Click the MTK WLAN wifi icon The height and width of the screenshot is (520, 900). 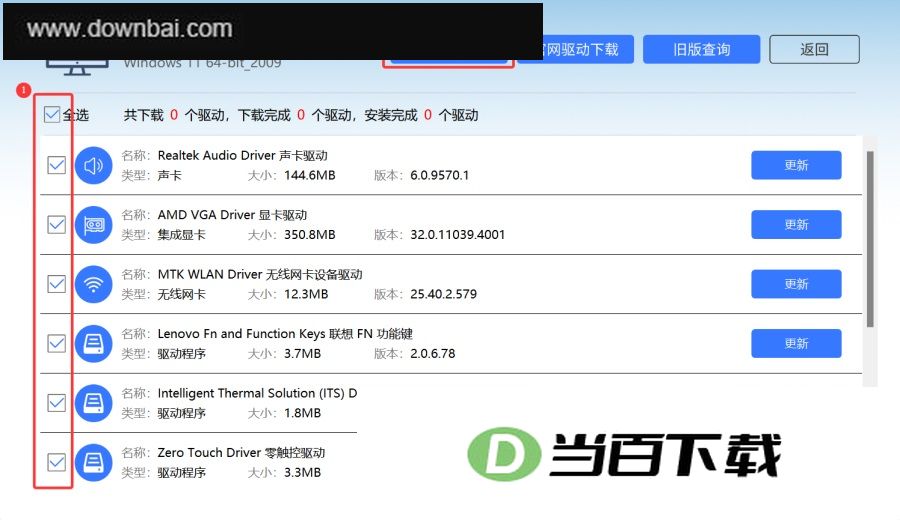click(x=94, y=284)
